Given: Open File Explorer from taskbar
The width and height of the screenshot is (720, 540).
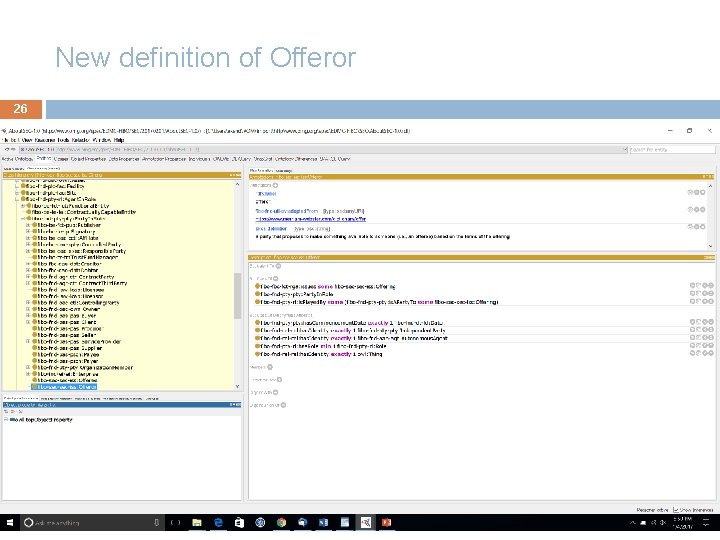Looking at the screenshot, I should coord(197,523).
